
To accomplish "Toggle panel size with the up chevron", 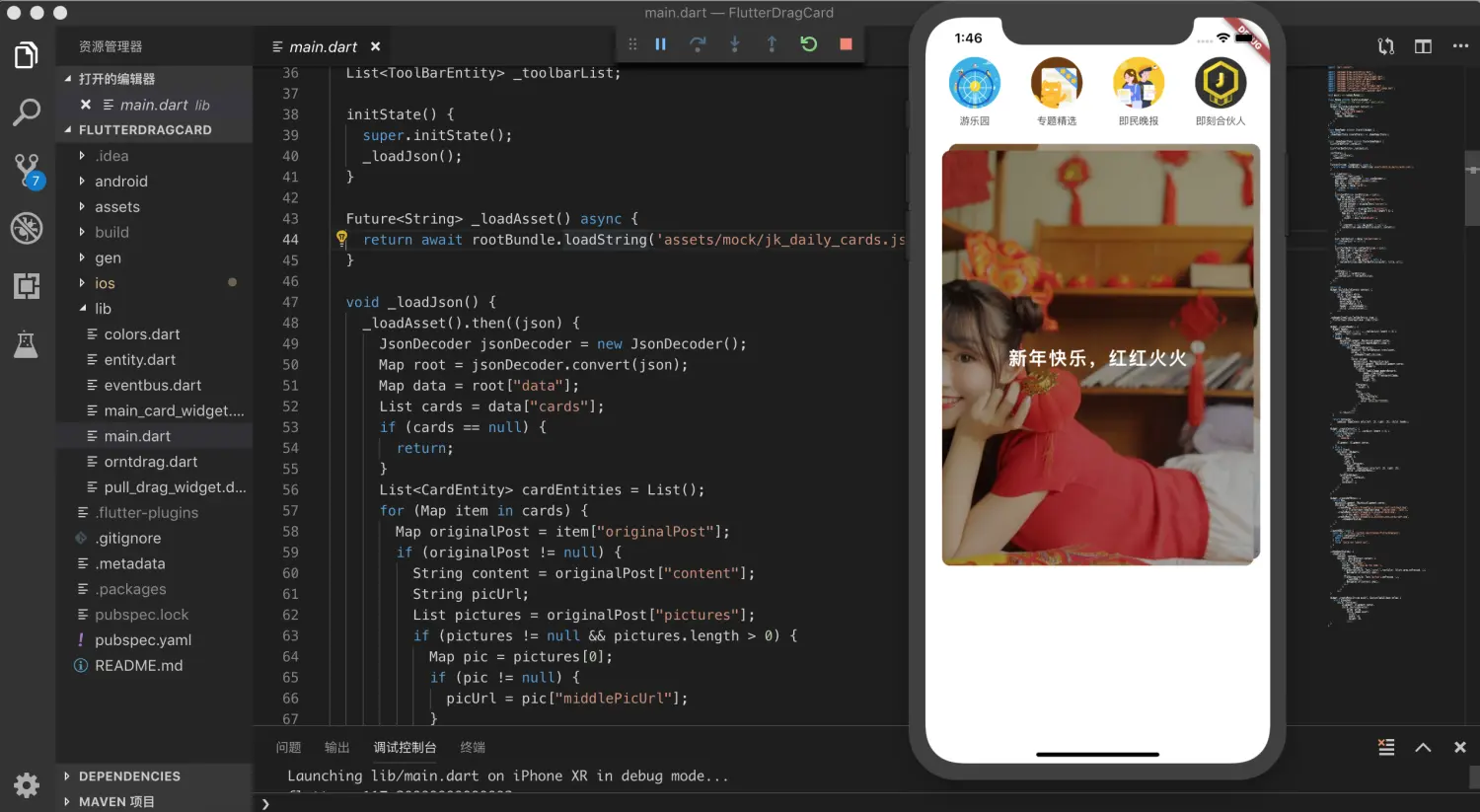I will pyautogui.click(x=1423, y=748).
